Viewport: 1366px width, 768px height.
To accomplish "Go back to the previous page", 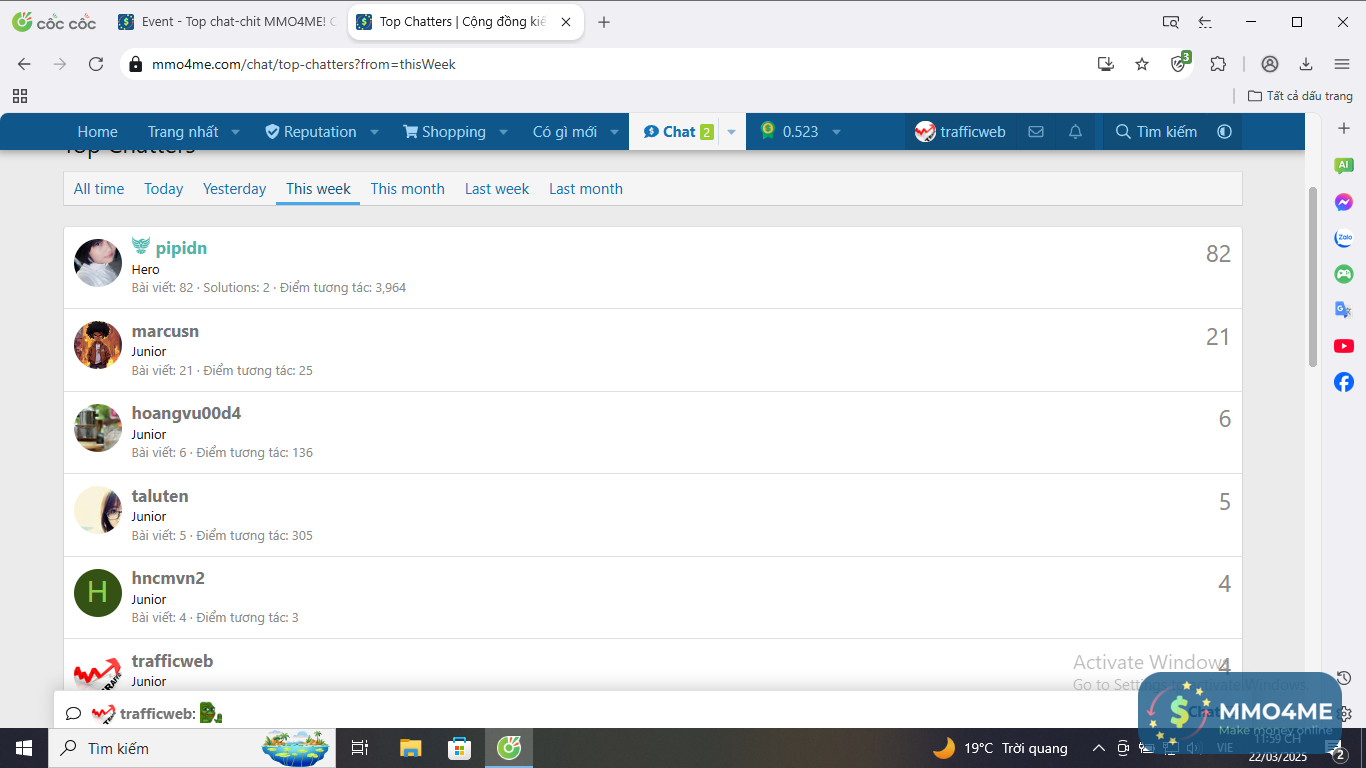I will click(x=24, y=64).
